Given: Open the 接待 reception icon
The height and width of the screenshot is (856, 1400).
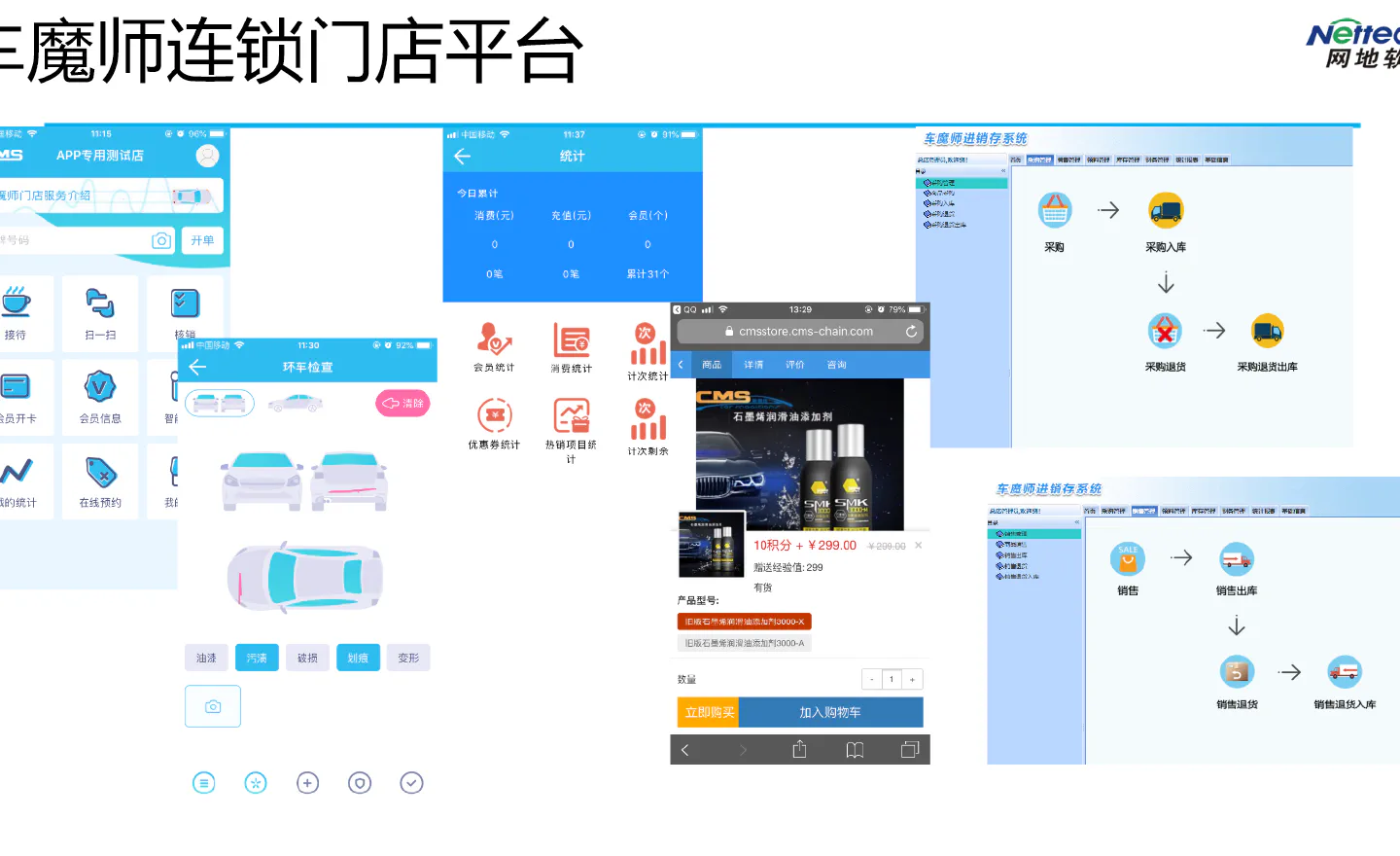Looking at the screenshot, I should coord(15,303).
